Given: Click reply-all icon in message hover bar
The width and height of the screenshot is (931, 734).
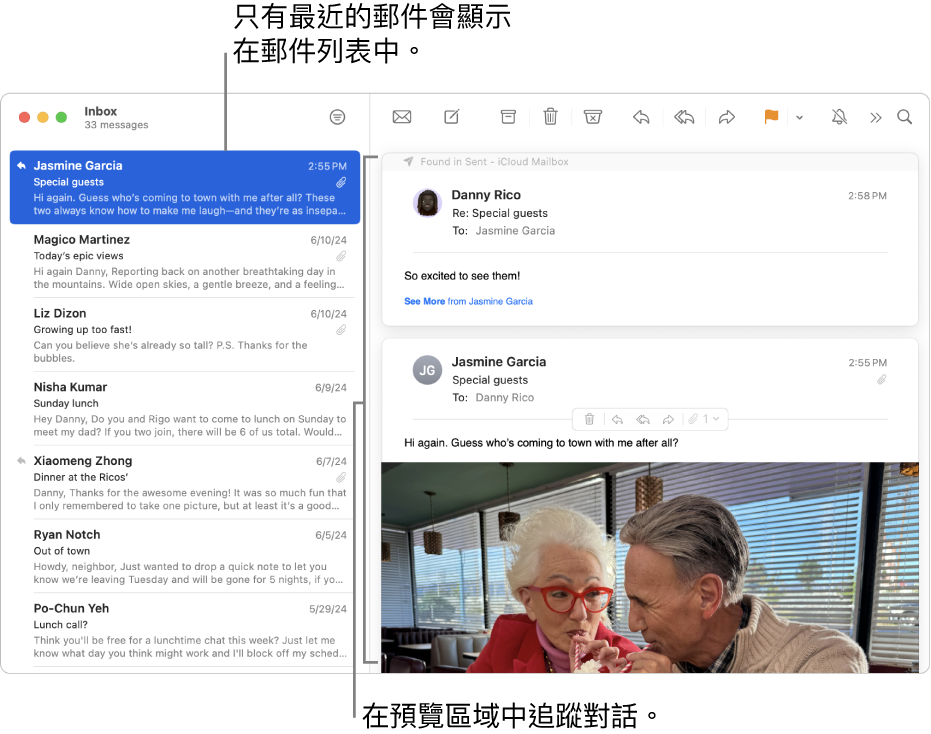Looking at the screenshot, I should pyautogui.click(x=643, y=420).
